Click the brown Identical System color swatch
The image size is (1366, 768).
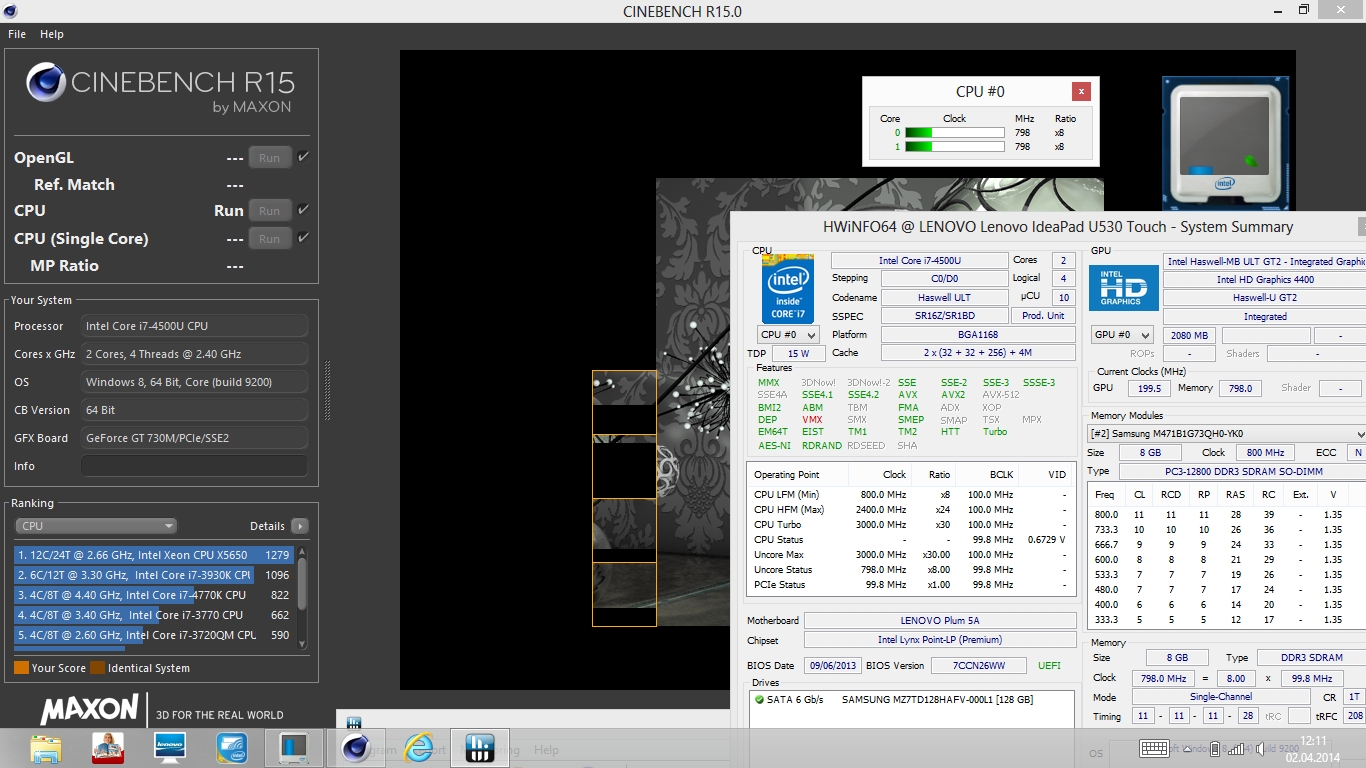tap(97, 668)
